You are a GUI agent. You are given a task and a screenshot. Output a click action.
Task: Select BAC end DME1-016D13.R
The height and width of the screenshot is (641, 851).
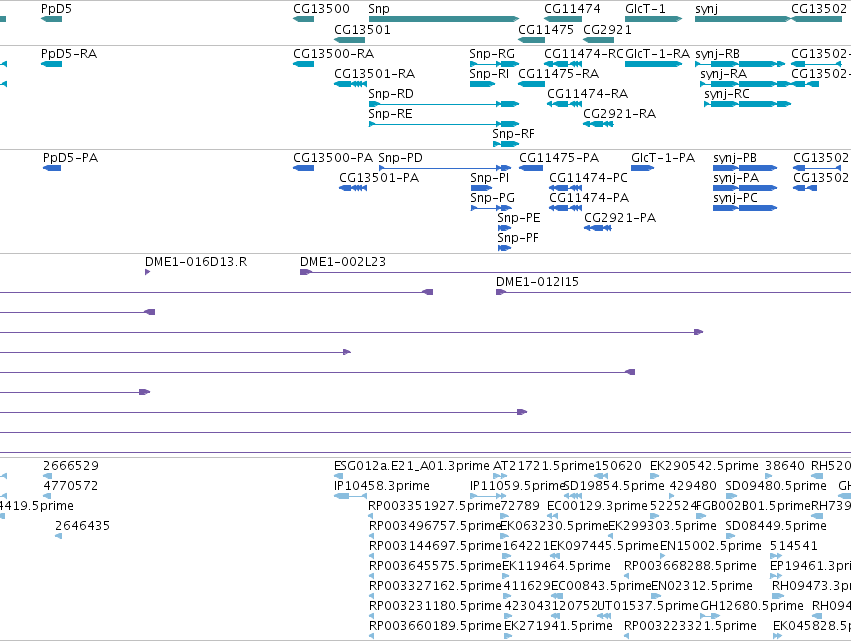pos(148,272)
